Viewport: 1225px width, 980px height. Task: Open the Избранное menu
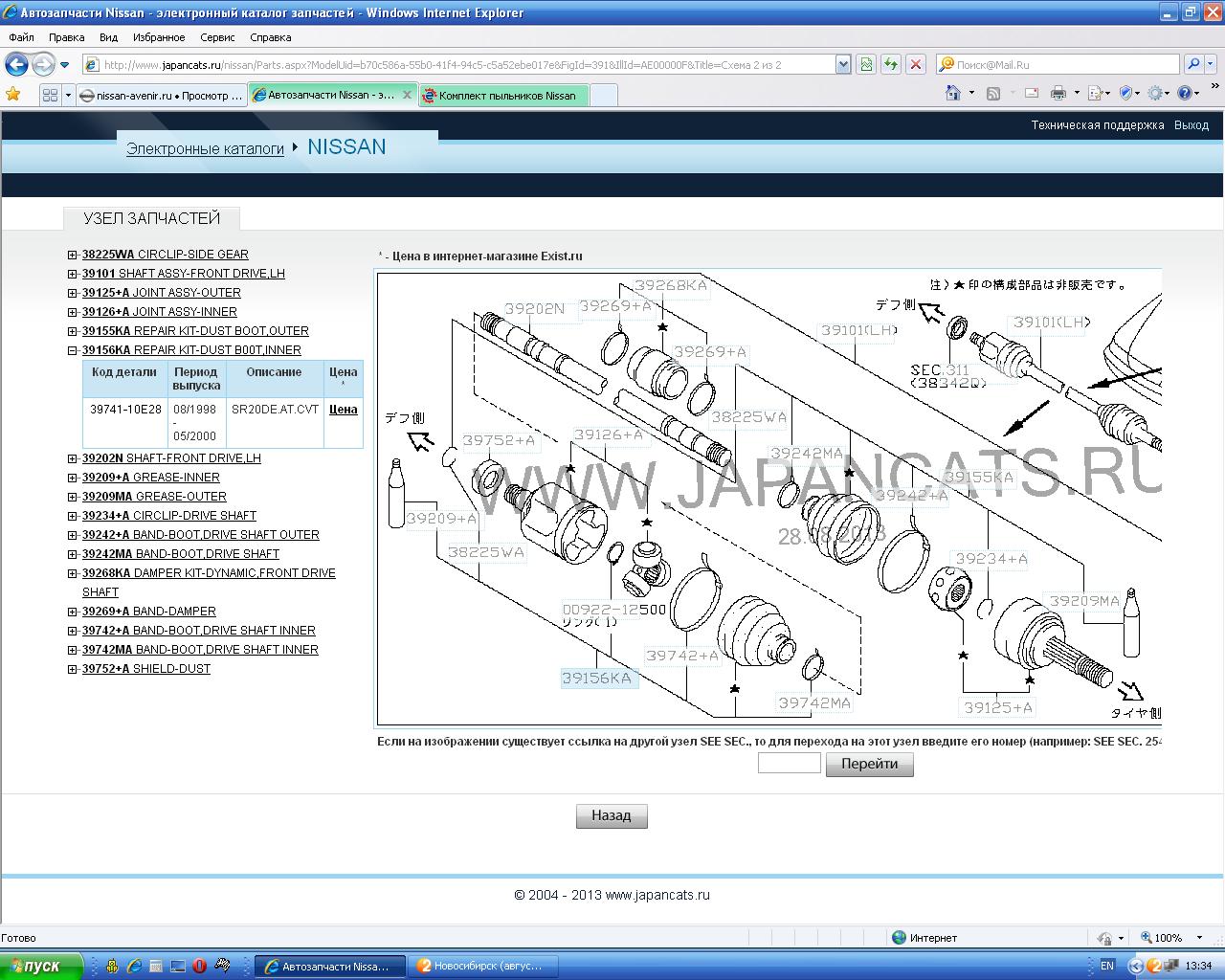pyautogui.click(x=159, y=37)
